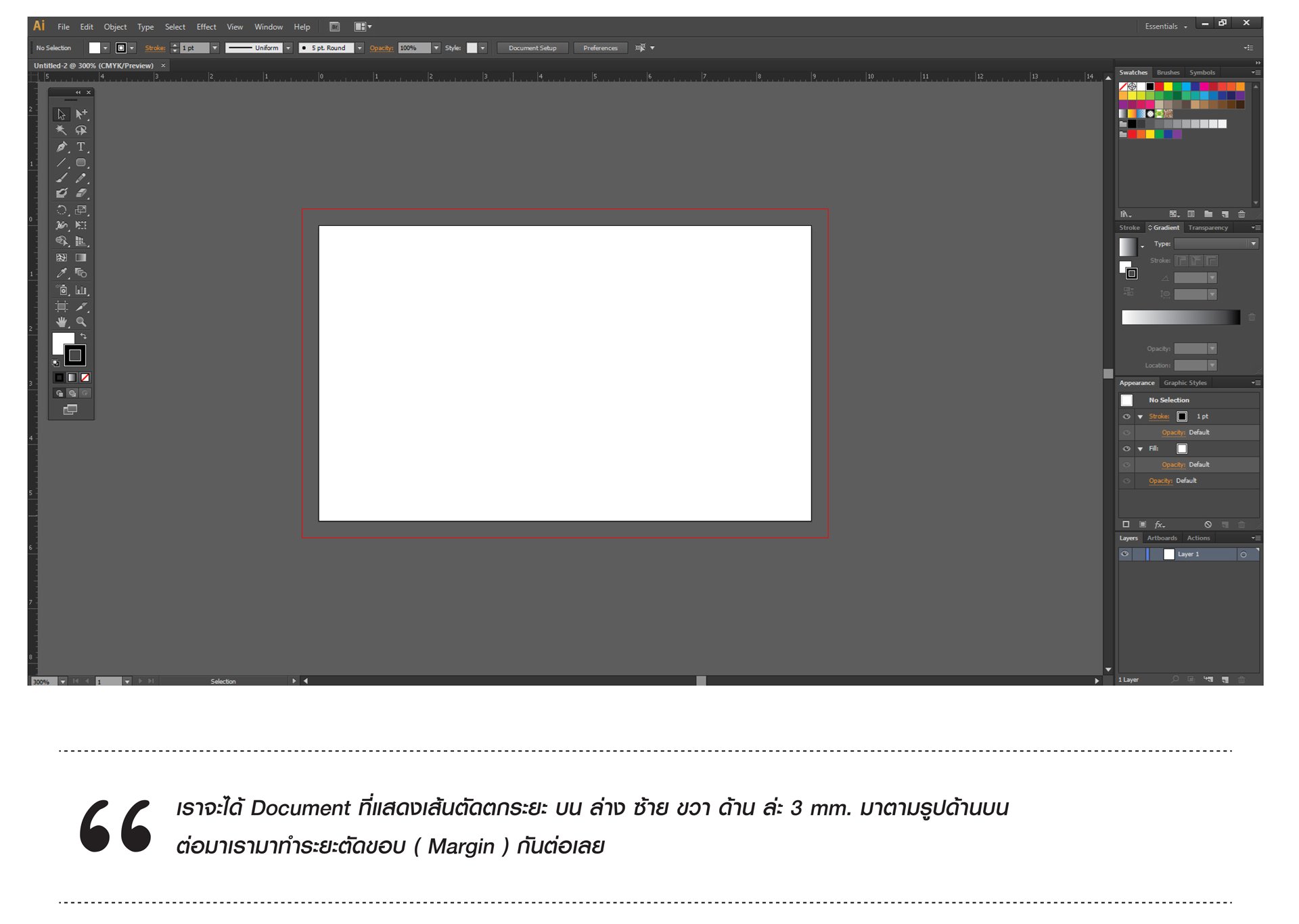Viewport: 1299px width, 924px height.
Task: Select the Paintbrush tool
Action: [62, 178]
